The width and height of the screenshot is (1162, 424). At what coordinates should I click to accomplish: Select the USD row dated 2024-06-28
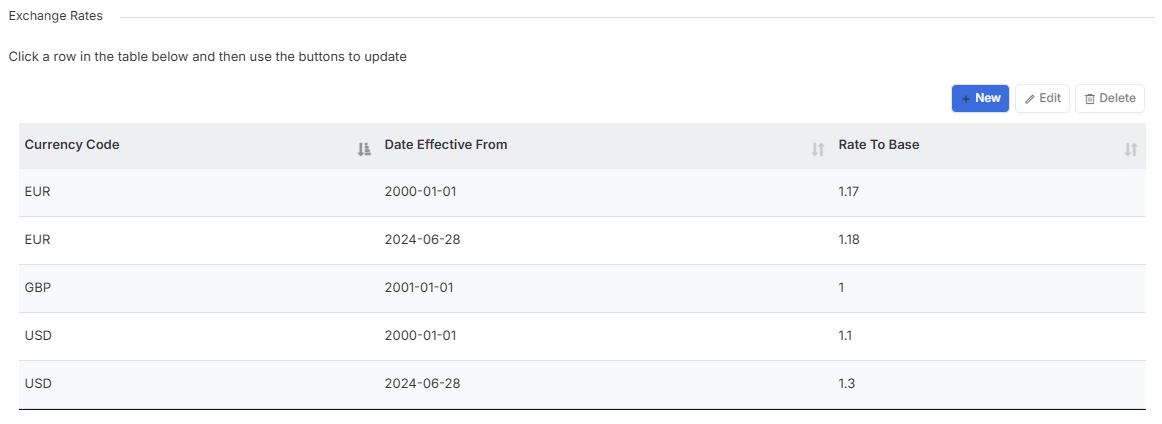[582, 384]
